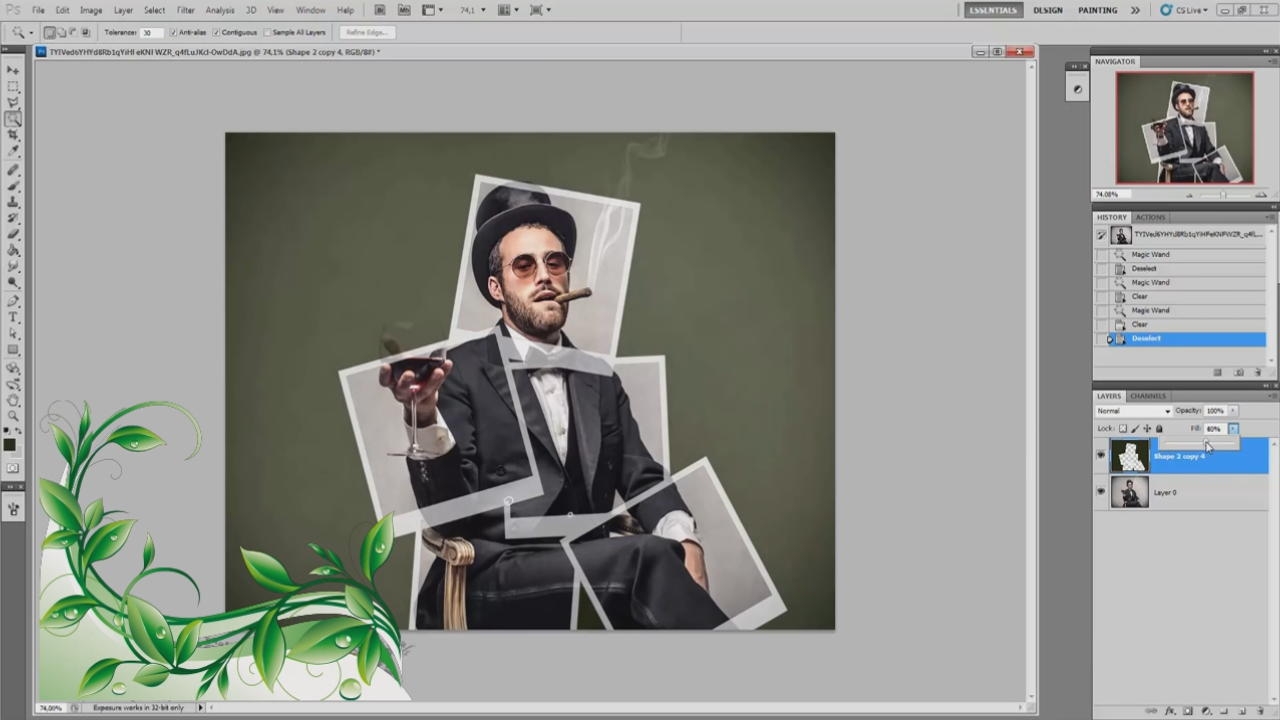Delete the selected layer
Viewport: 1280px width, 720px height.
coord(1260,711)
